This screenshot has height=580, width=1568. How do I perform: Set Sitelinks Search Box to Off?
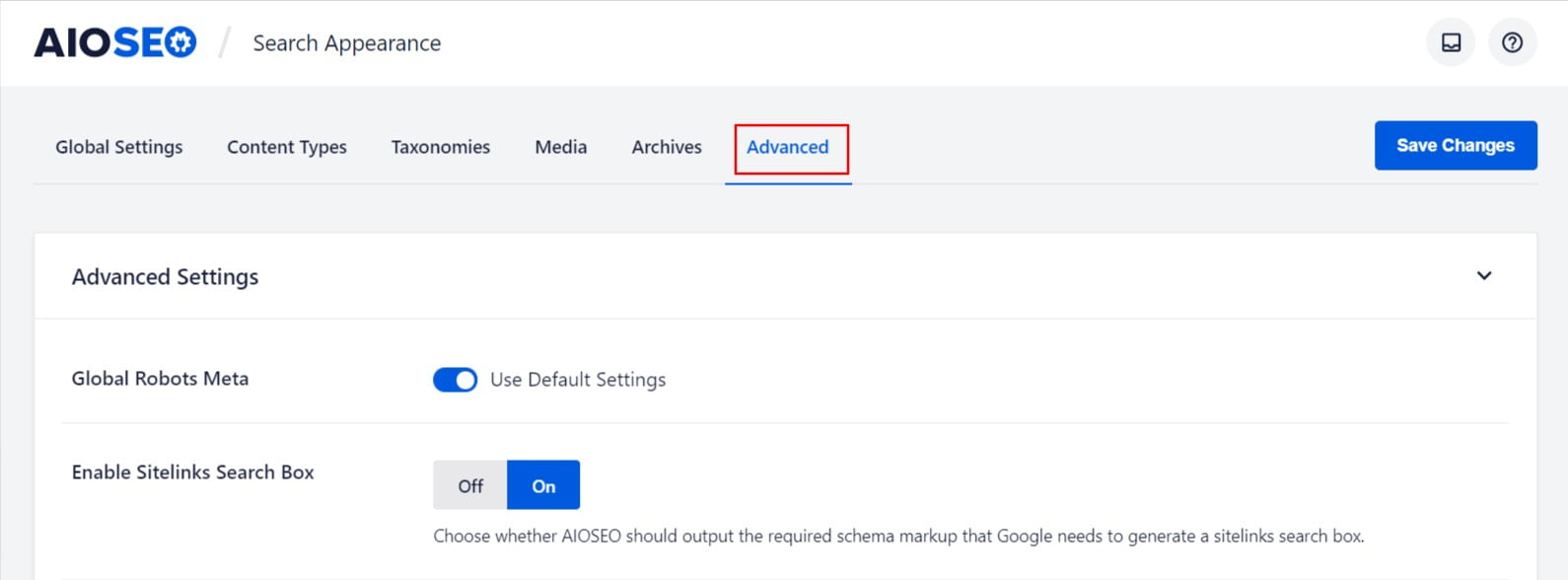click(x=470, y=485)
